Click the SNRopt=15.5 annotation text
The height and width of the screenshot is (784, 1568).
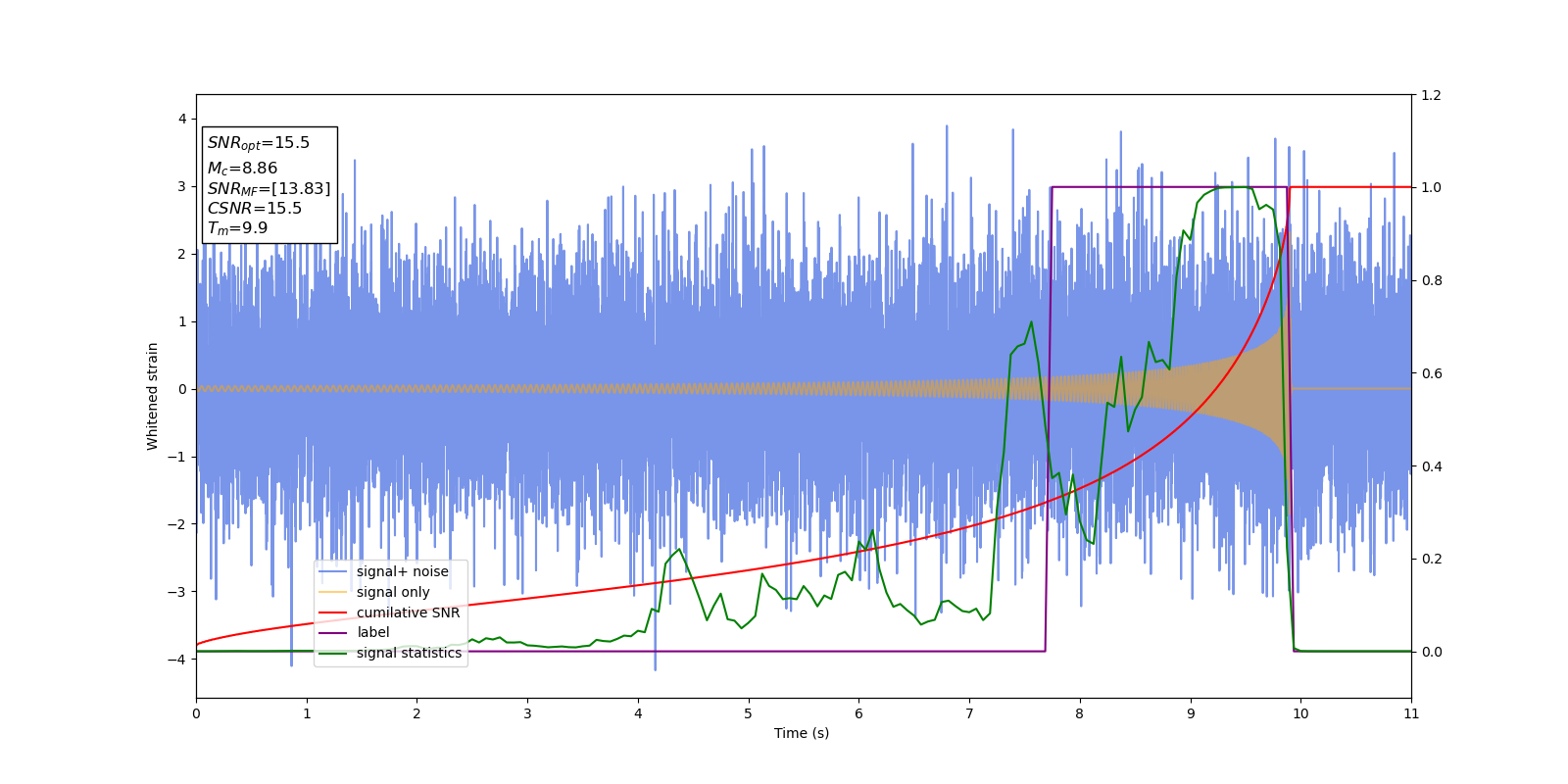pyautogui.click(x=259, y=143)
